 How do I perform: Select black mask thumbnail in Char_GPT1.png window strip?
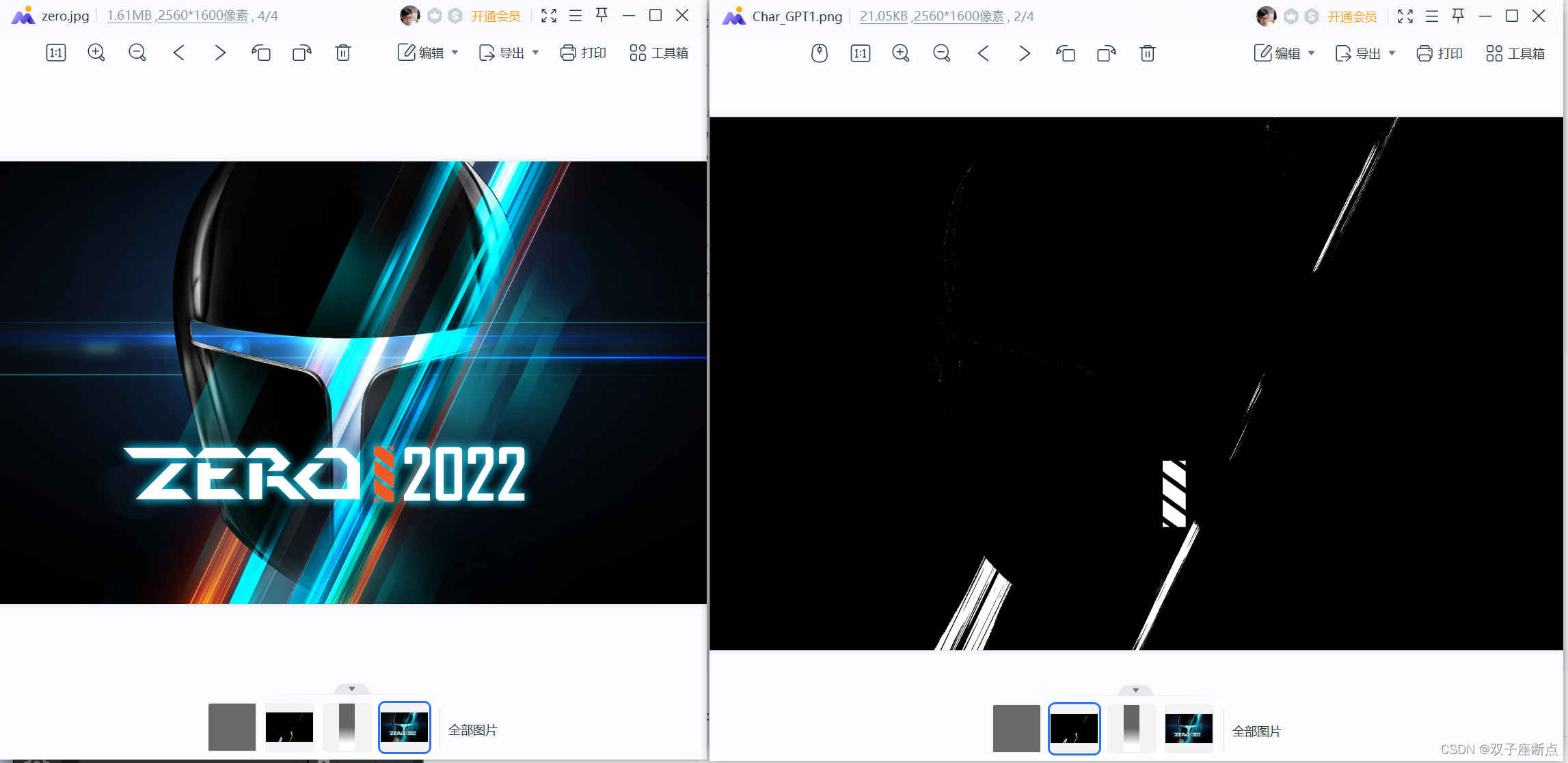tap(1074, 728)
